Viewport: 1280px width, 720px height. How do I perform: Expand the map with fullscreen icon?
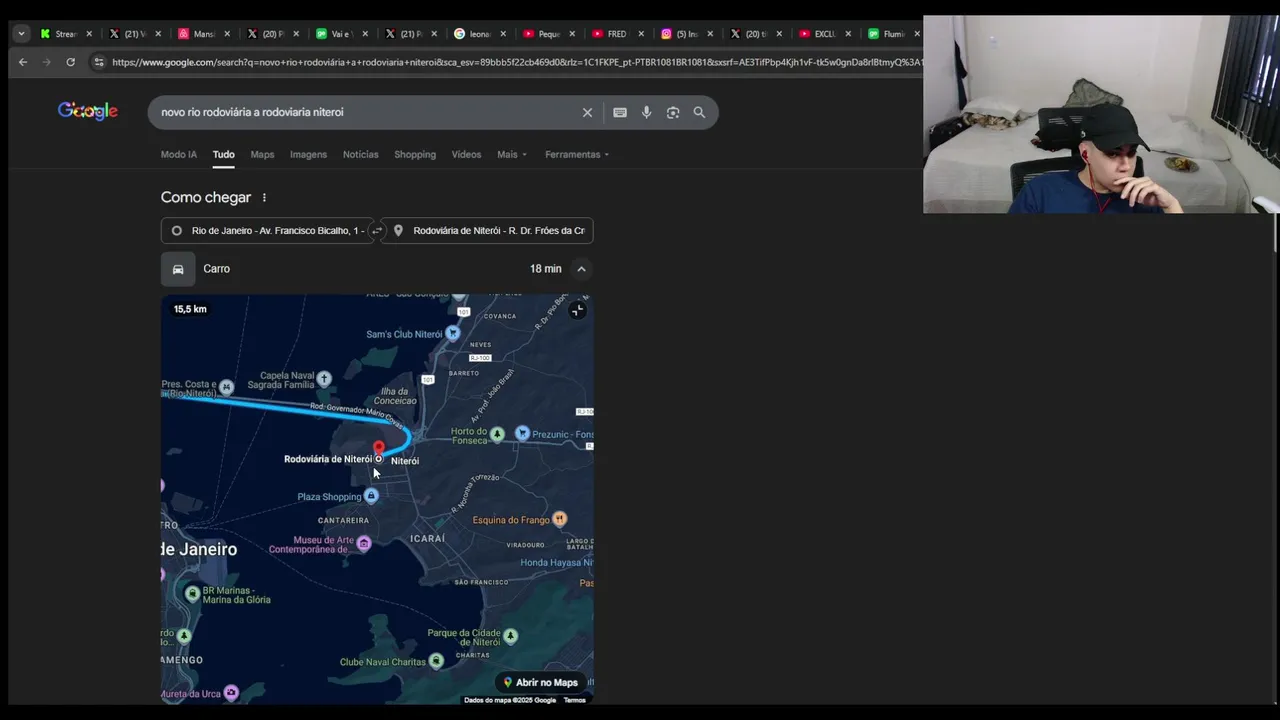577,310
